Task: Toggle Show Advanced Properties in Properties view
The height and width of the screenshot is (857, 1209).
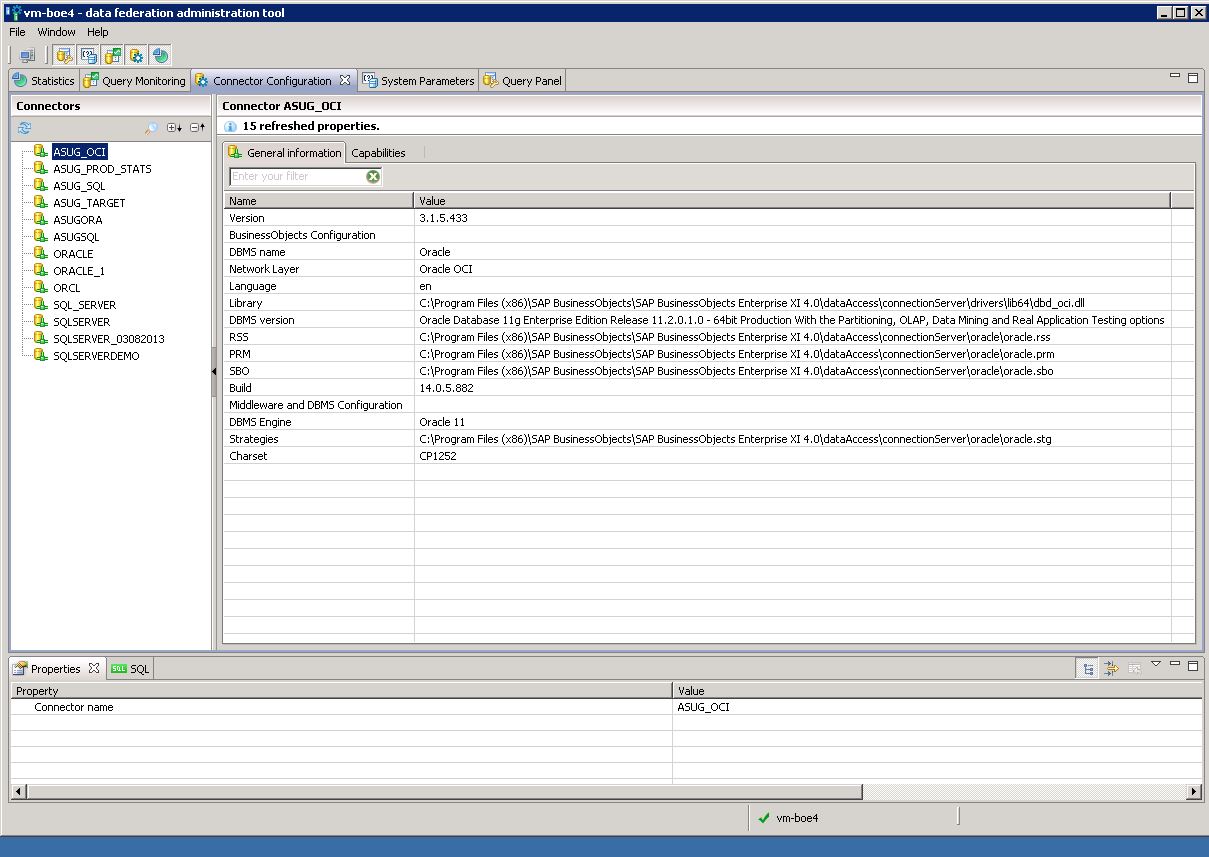Action: [1111, 669]
